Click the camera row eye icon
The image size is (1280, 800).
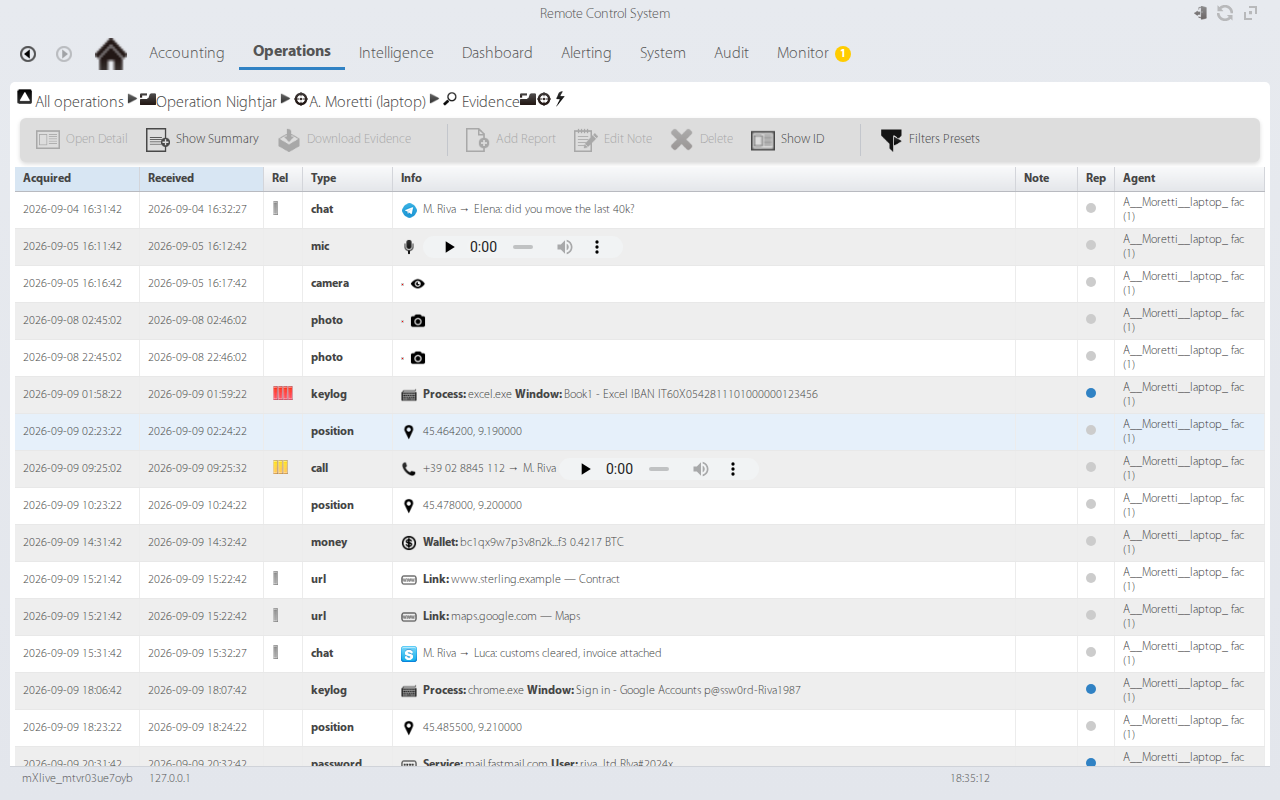[418, 284]
